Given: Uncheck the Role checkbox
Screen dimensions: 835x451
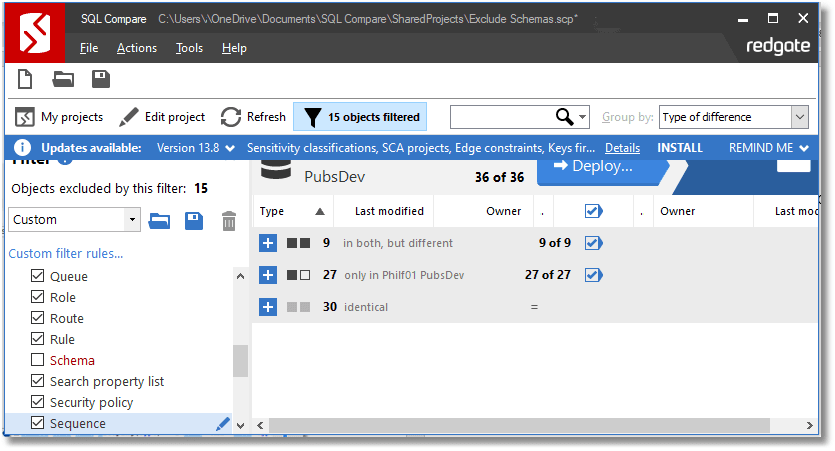Looking at the screenshot, I should (x=37, y=297).
